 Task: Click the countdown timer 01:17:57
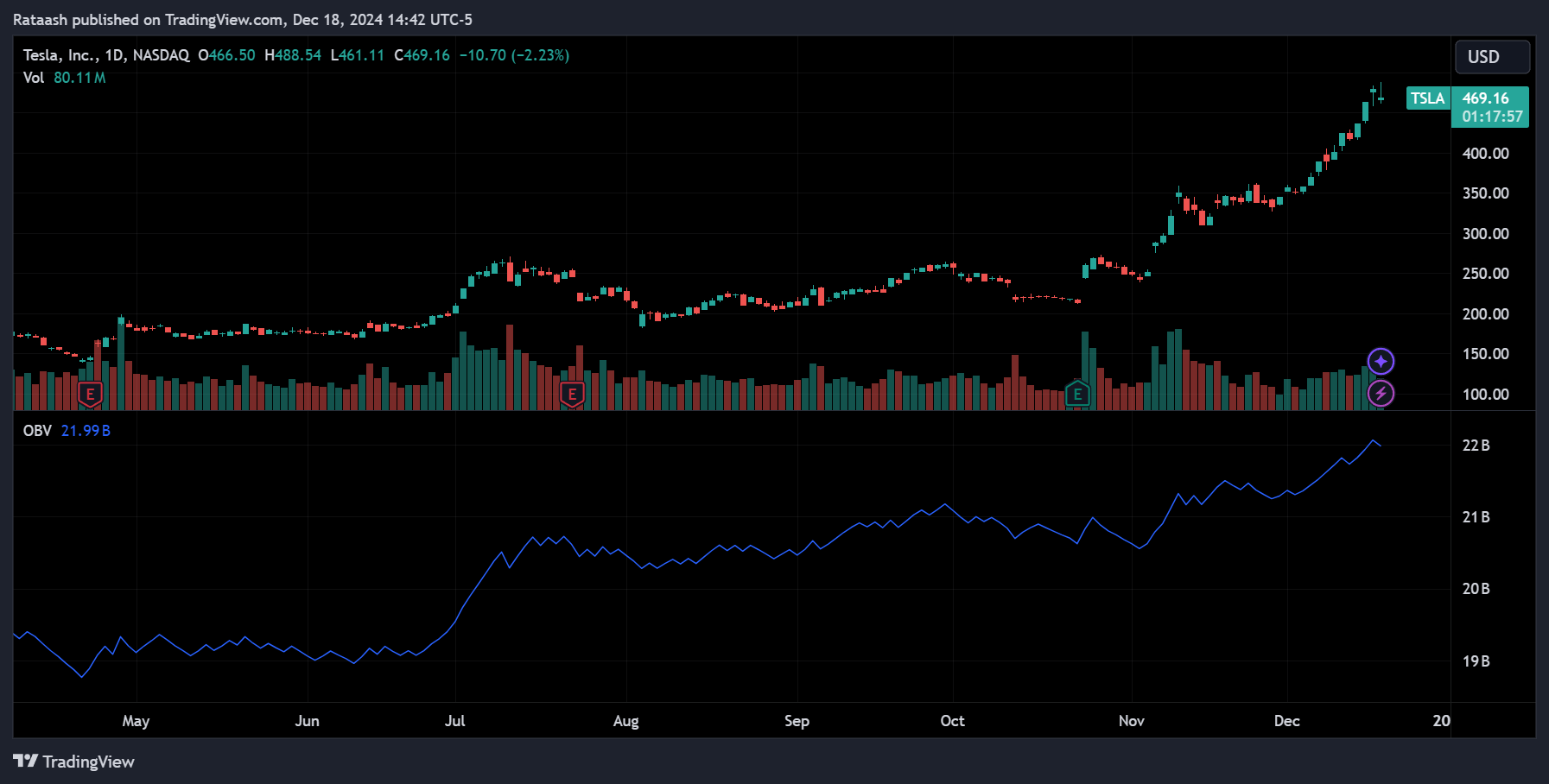coord(1492,117)
